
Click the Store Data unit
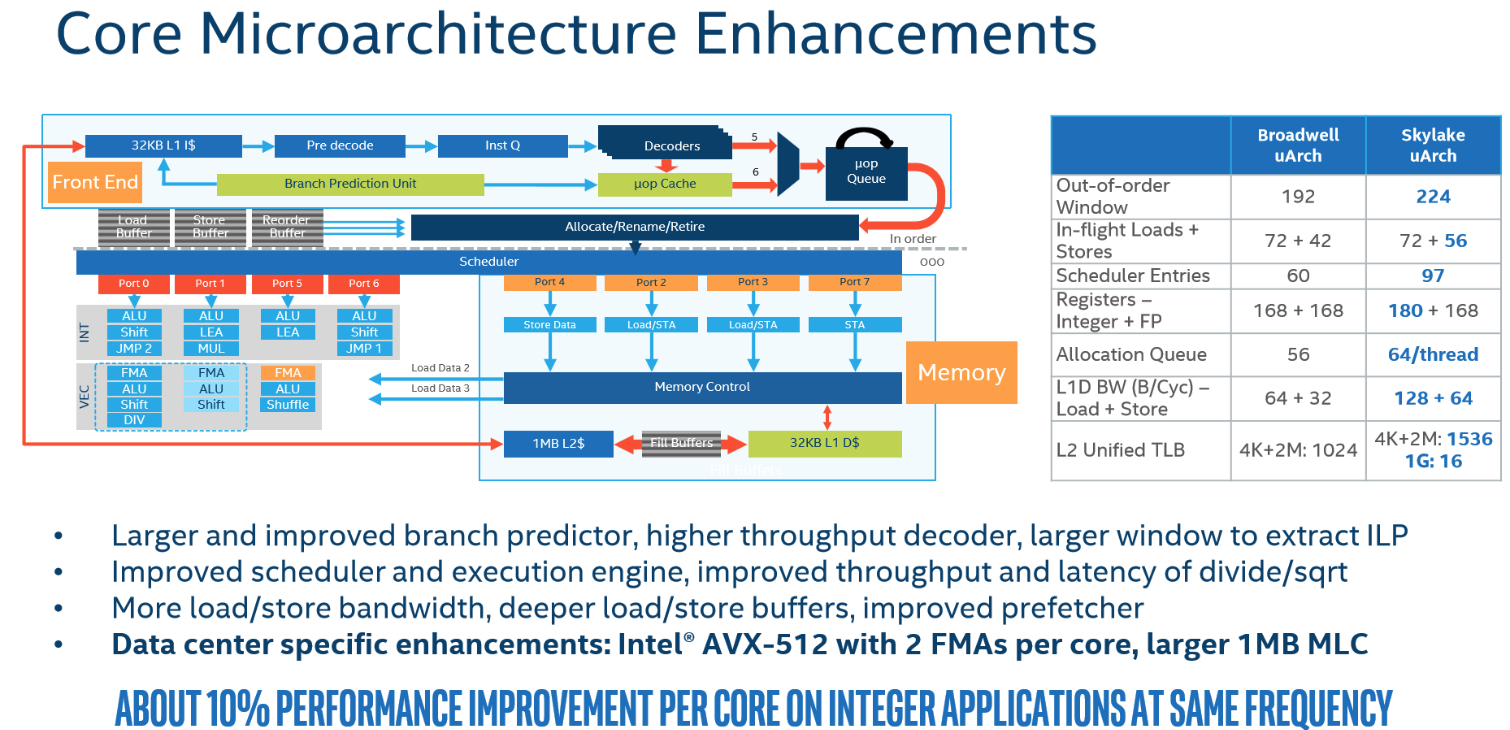tap(550, 325)
